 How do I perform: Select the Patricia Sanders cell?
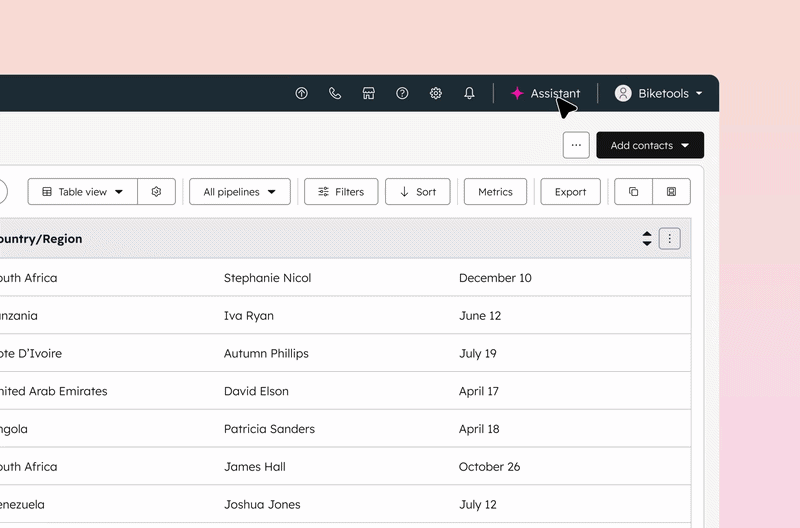[269, 429]
